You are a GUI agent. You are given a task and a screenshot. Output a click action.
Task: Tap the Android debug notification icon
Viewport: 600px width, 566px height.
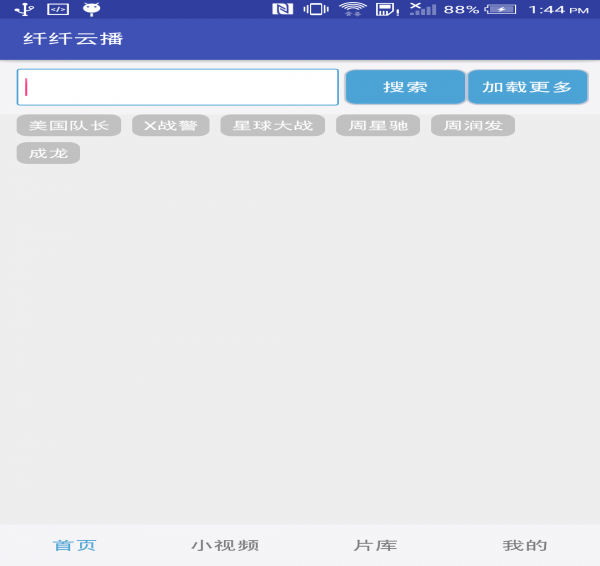point(91,9)
